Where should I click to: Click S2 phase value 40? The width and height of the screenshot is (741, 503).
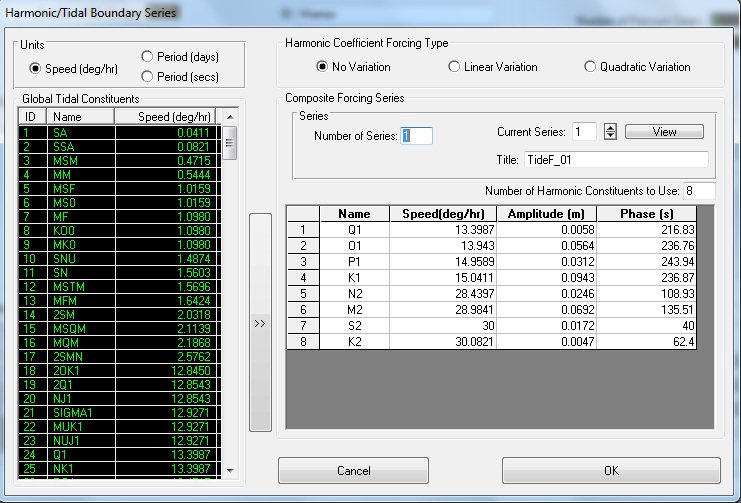(646, 326)
